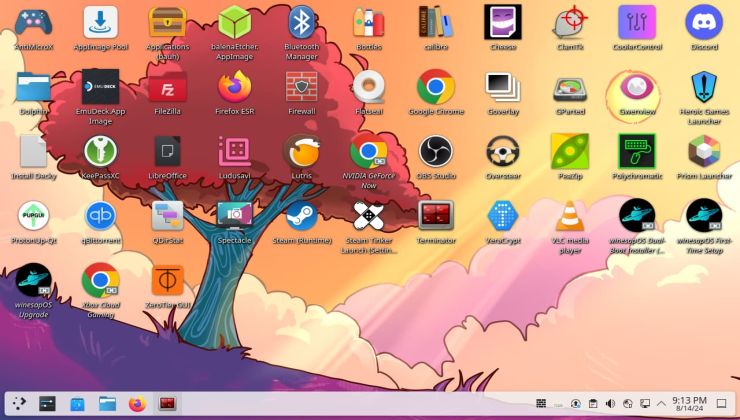The height and width of the screenshot is (420, 740).
Task: Click the VeraCrypt desktop icon
Action: click(x=502, y=217)
